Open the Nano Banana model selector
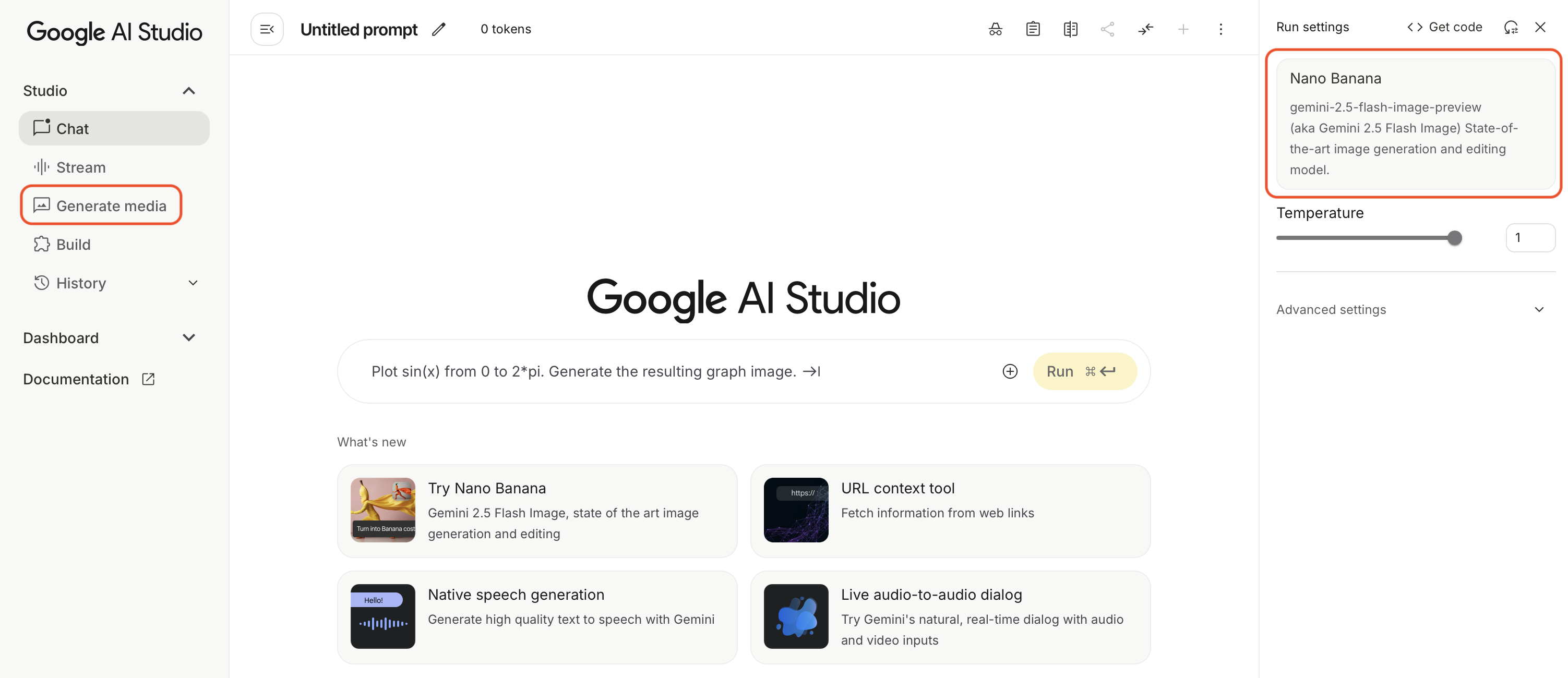The width and height of the screenshot is (1568, 678). pyautogui.click(x=1415, y=124)
